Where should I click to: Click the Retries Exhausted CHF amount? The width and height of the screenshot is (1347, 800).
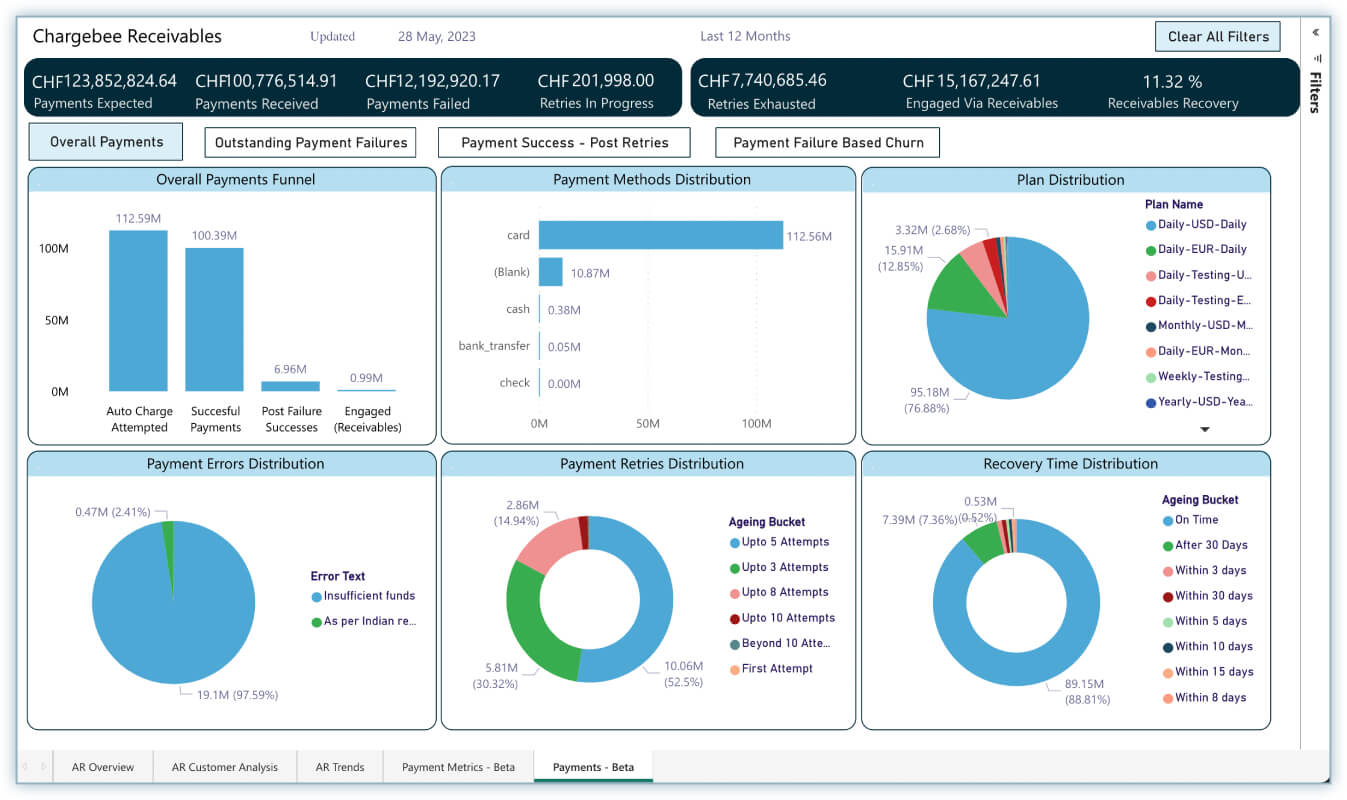pos(762,81)
